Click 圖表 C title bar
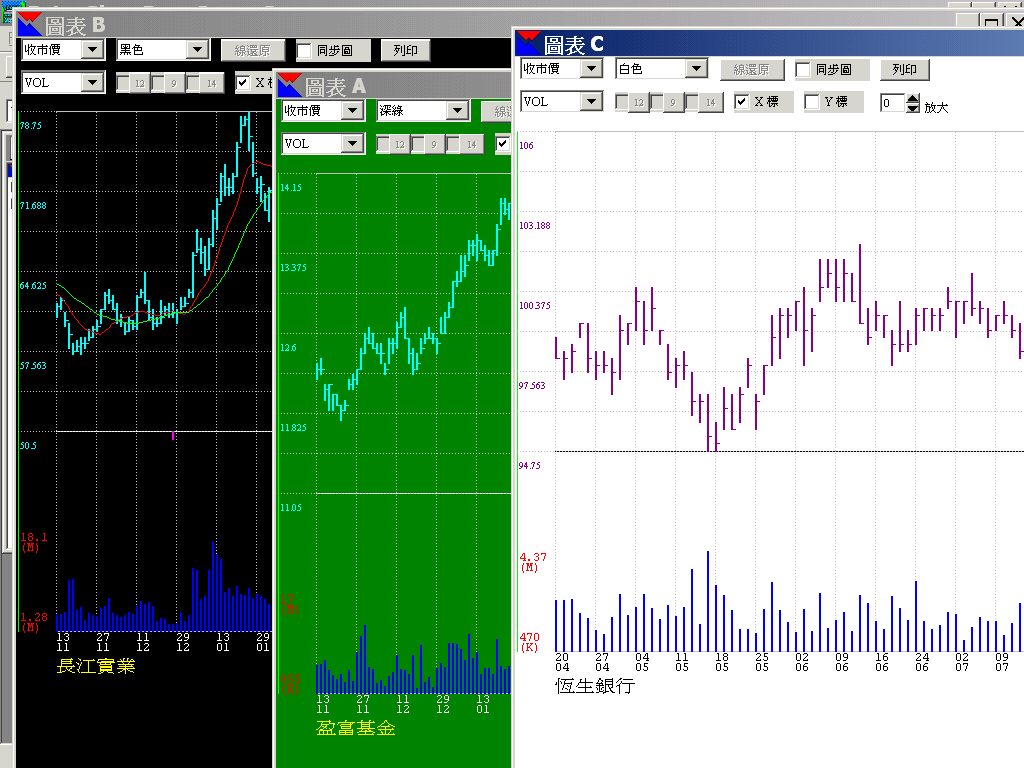This screenshot has height=768, width=1024. pos(769,44)
